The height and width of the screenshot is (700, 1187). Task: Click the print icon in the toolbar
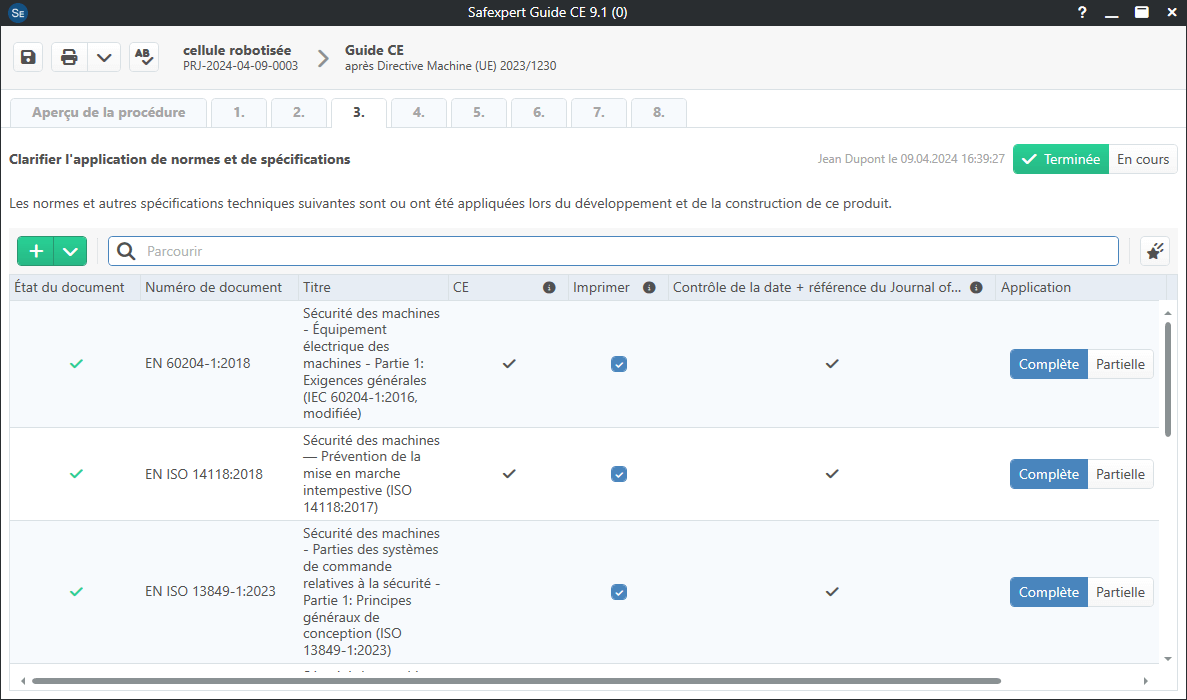click(x=68, y=56)
